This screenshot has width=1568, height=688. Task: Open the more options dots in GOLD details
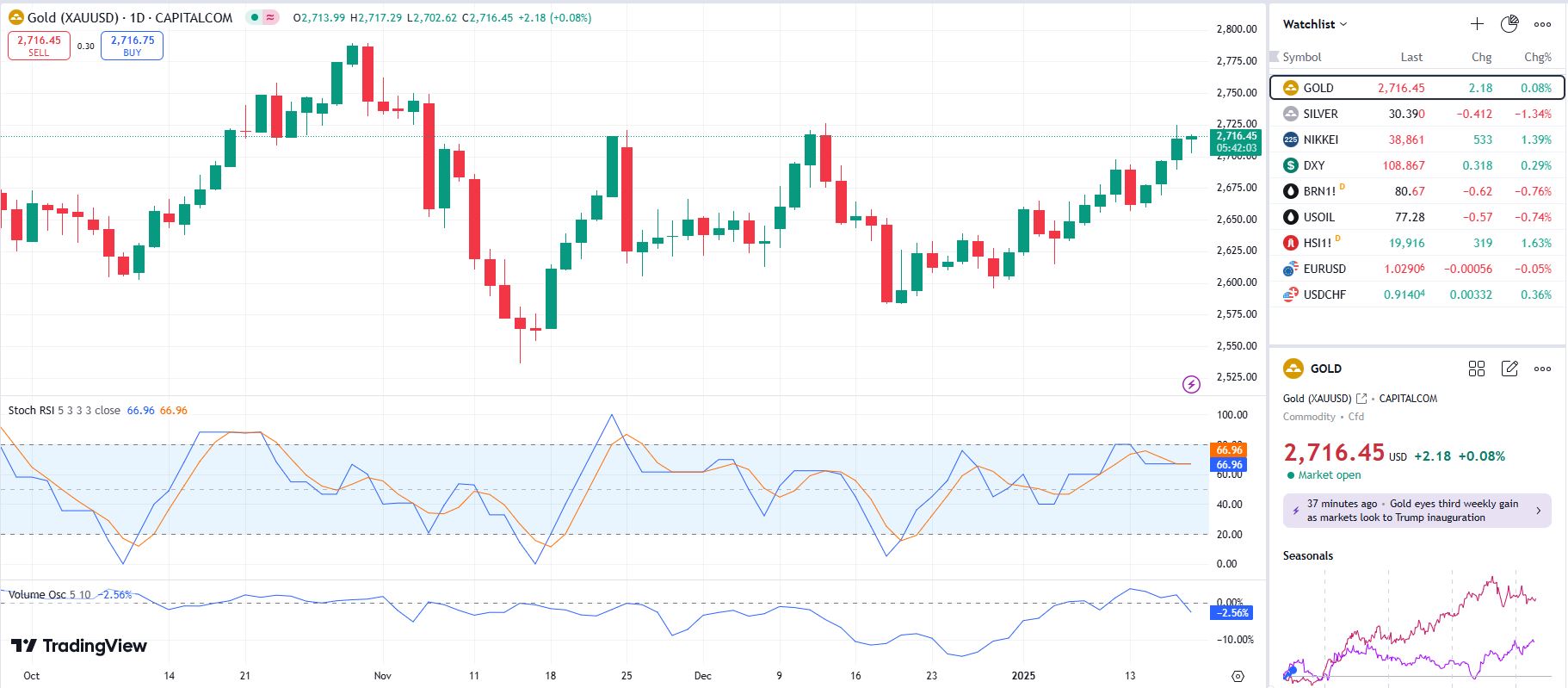1542,369
